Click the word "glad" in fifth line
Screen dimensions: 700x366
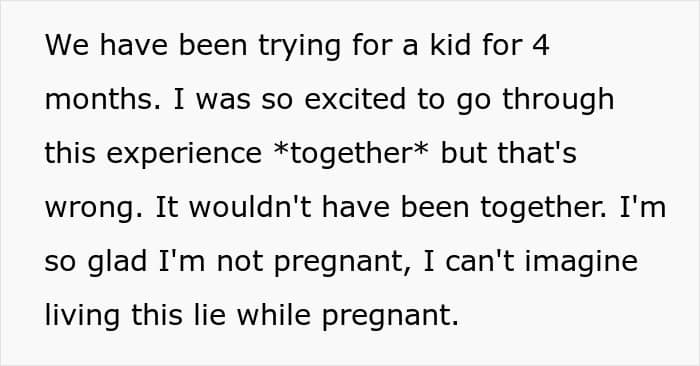[x=117, y=262]
